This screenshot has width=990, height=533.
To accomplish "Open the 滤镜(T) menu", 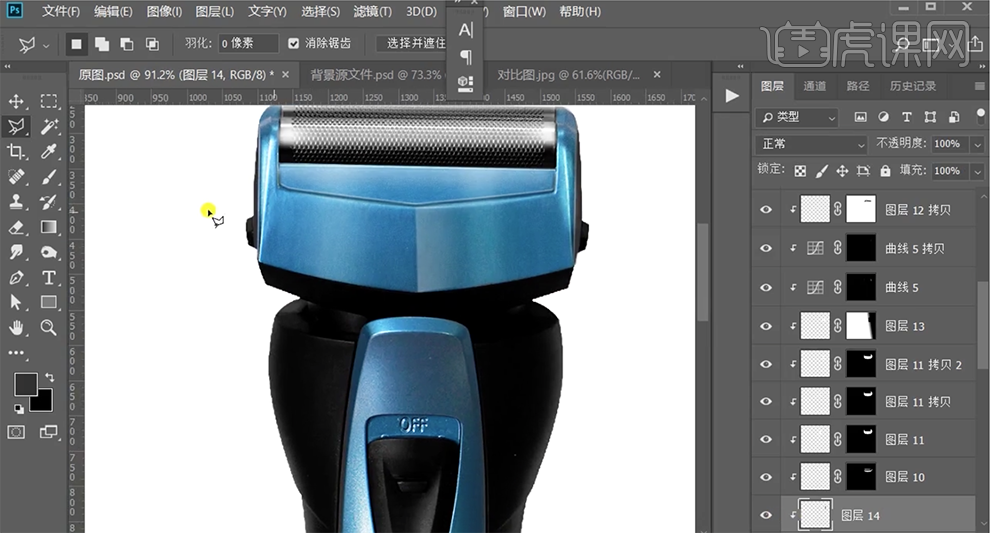I will (373, 12).
